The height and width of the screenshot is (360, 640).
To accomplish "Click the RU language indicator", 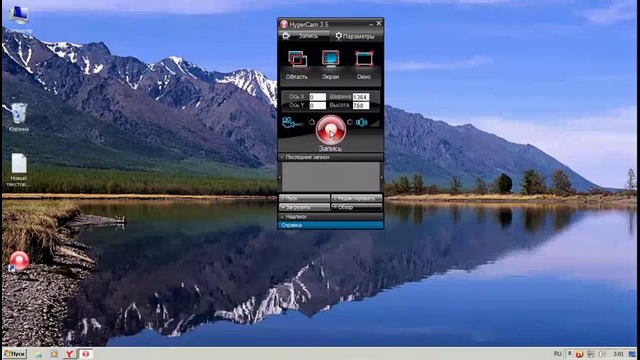I will (x=558, y=354).
